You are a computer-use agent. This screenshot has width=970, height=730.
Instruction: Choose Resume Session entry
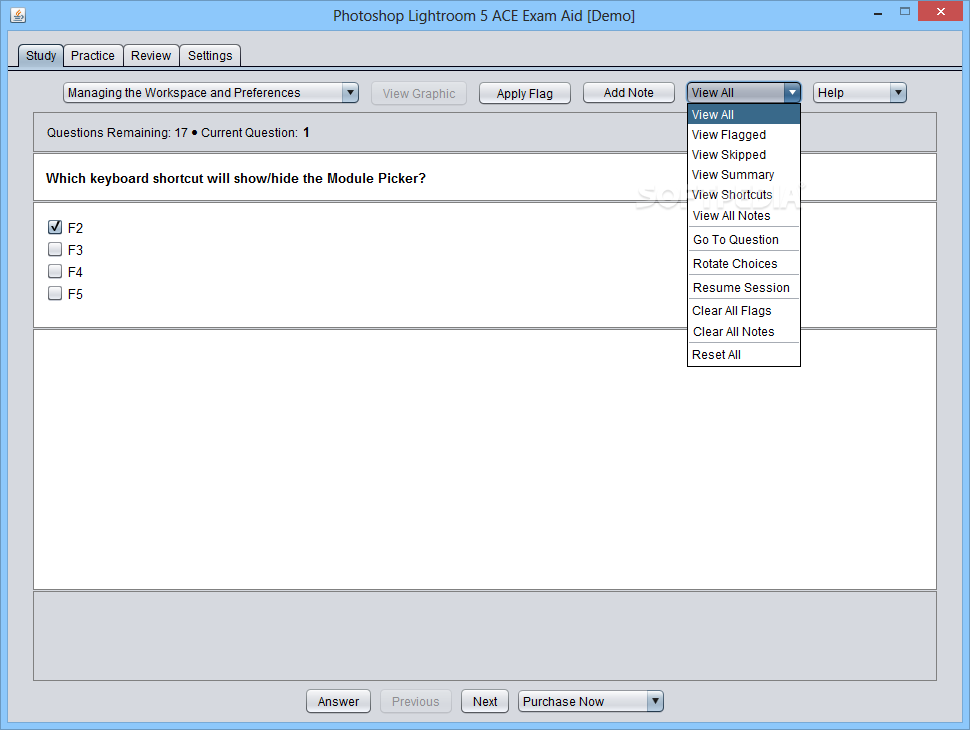coord(744,288)
